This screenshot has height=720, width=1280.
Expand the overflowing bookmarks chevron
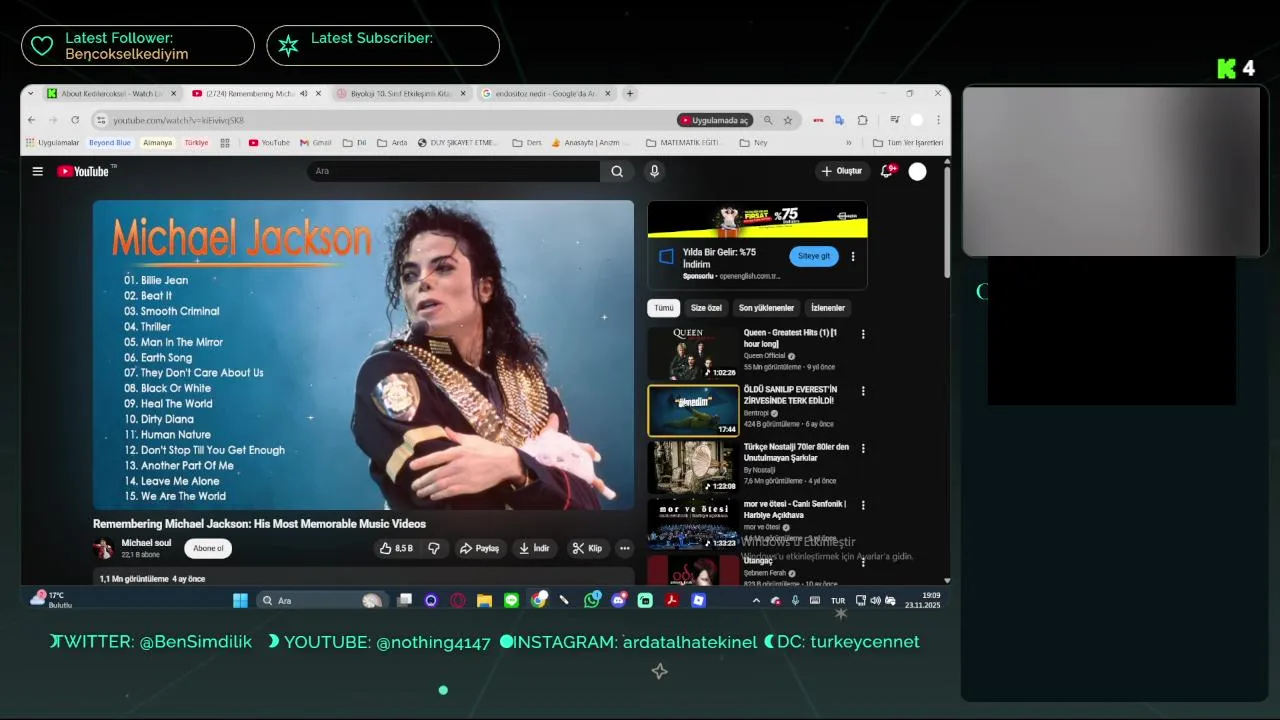click(849, 143)
